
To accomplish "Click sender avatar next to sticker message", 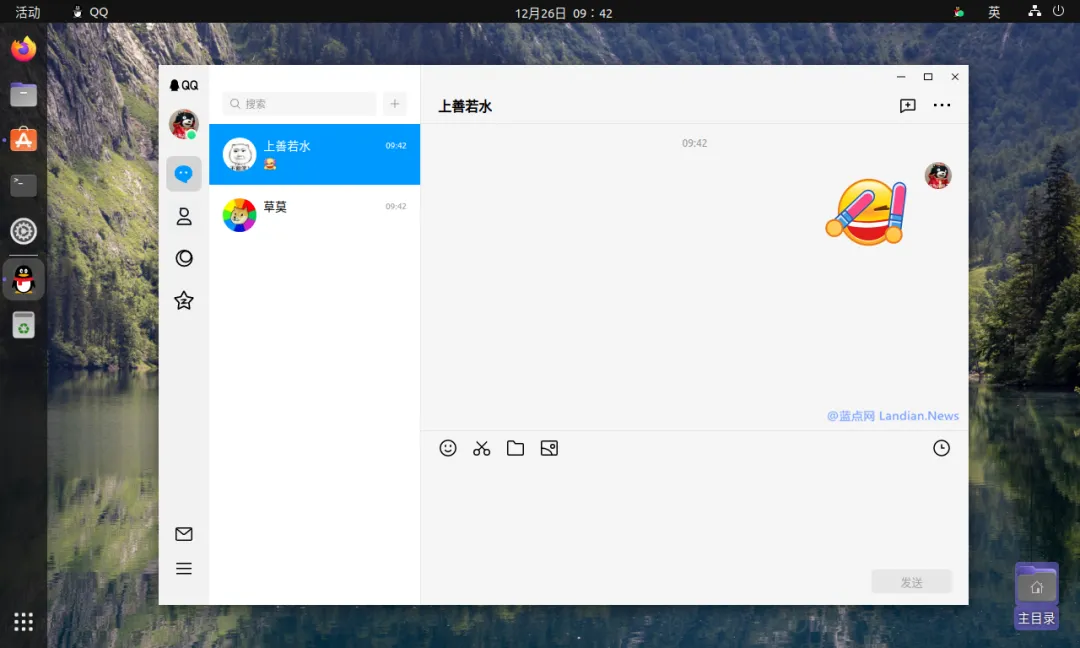I will (x=938, y=176).
